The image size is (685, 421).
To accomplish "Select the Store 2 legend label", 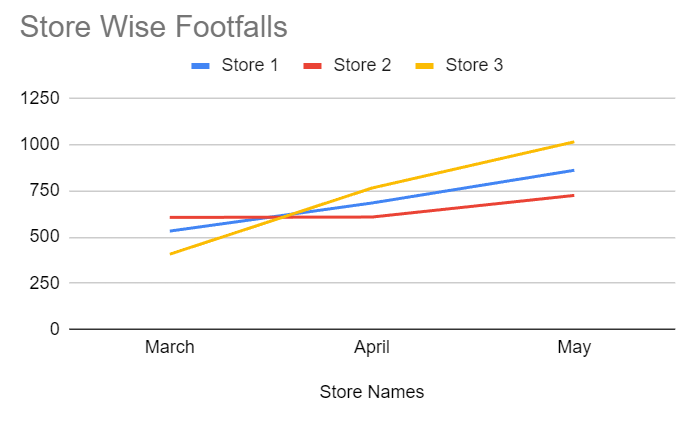I will 362,65.
